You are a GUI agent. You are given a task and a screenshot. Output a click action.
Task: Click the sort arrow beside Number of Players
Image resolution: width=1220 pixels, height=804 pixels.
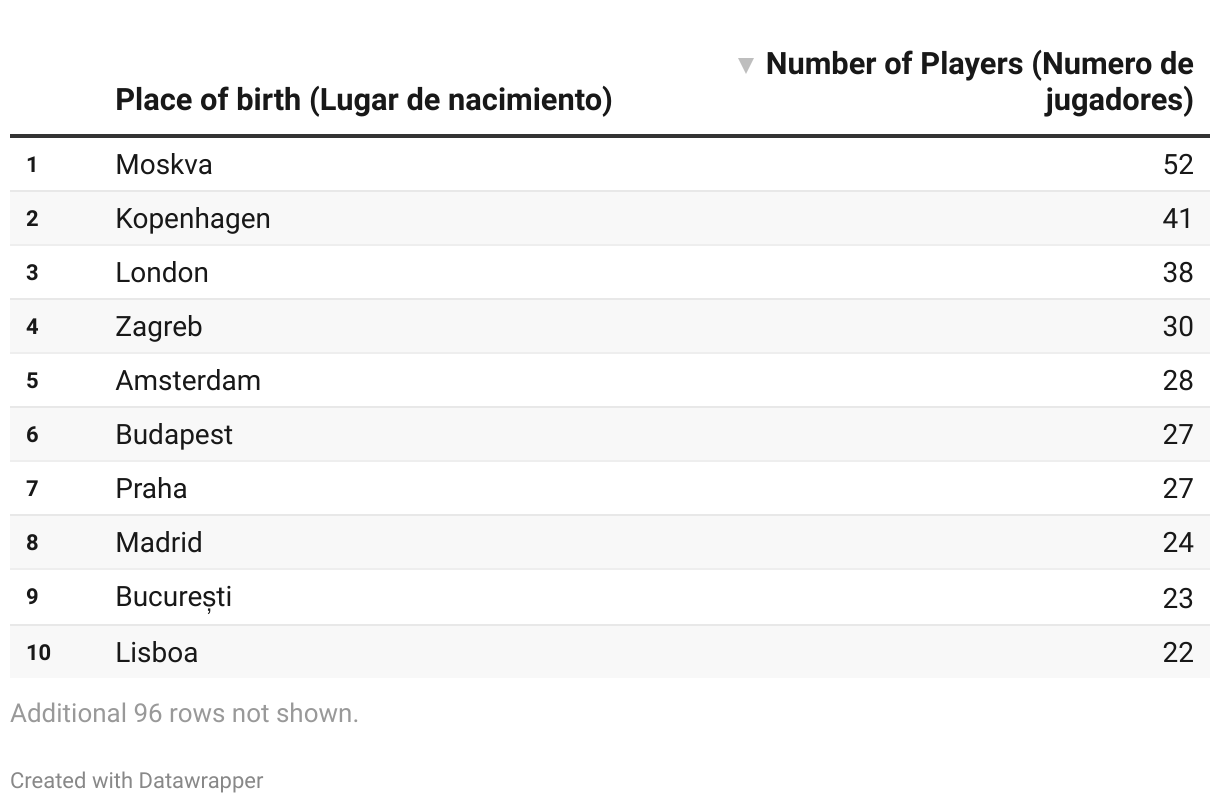[x=745, y=66]
